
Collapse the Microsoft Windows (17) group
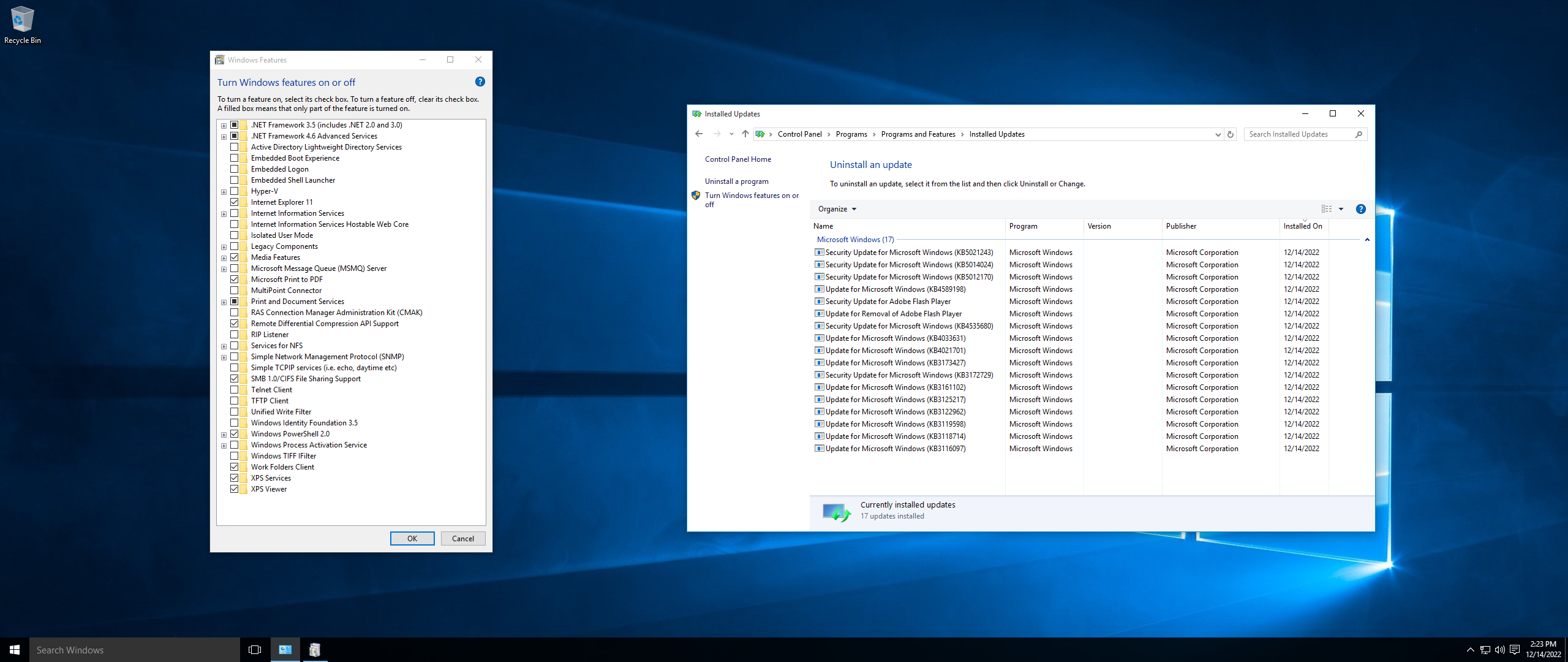click(1367, 240)
